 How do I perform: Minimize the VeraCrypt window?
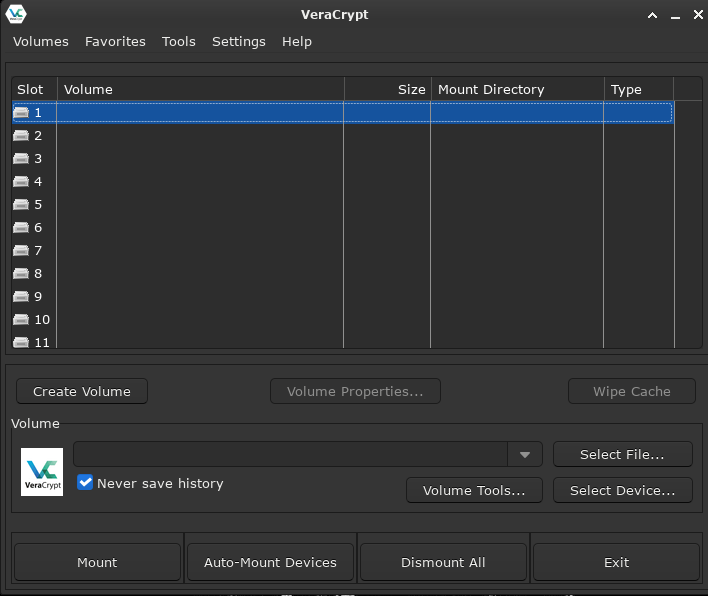[675, 15]
